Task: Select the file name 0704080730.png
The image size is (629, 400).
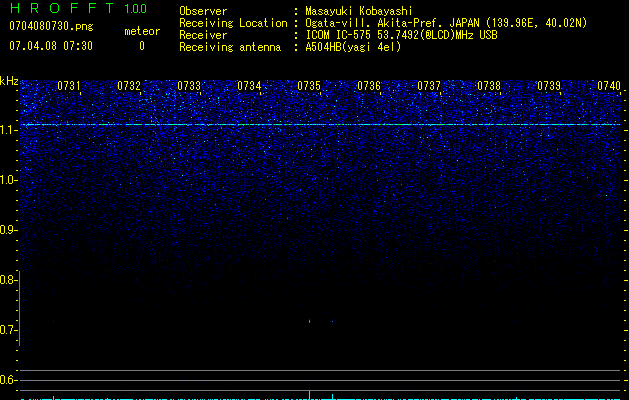Action: [51, 27]
